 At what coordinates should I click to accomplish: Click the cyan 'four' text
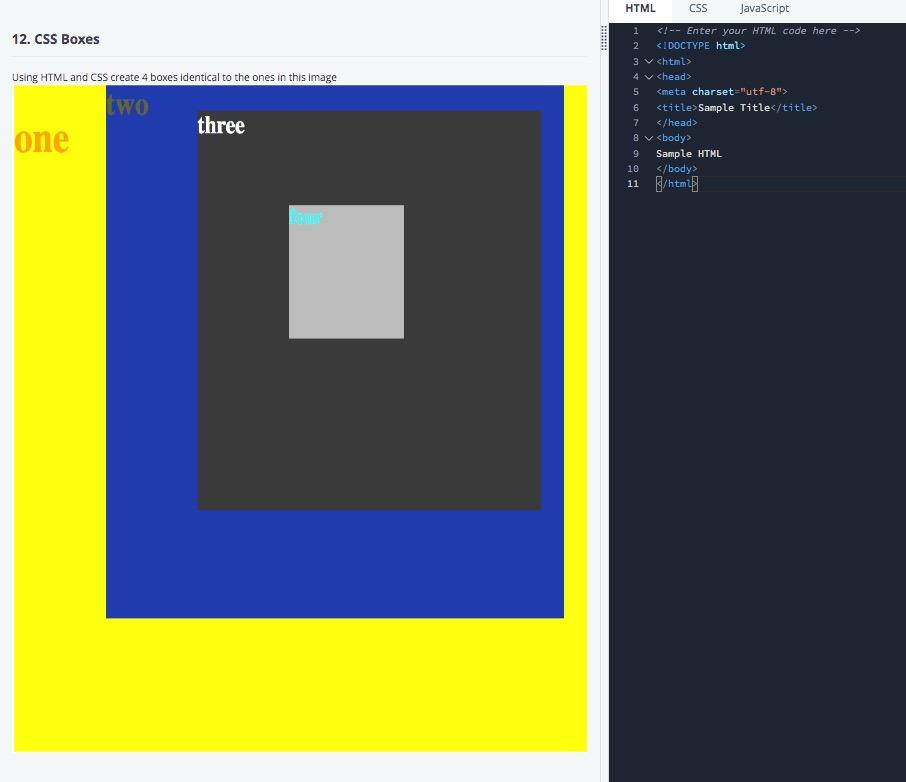tap(306, 217)
